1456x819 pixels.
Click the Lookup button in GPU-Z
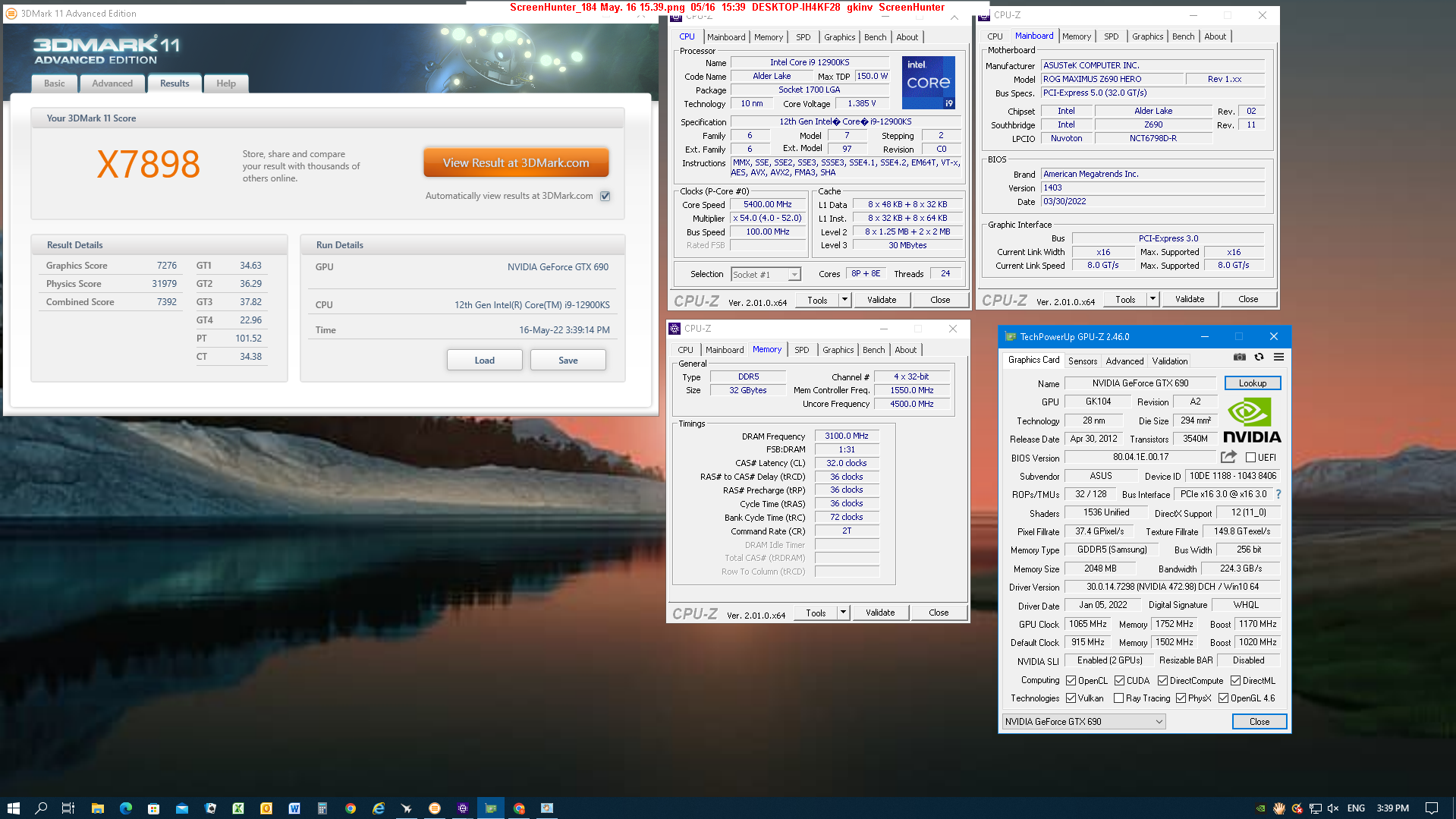1252,383
